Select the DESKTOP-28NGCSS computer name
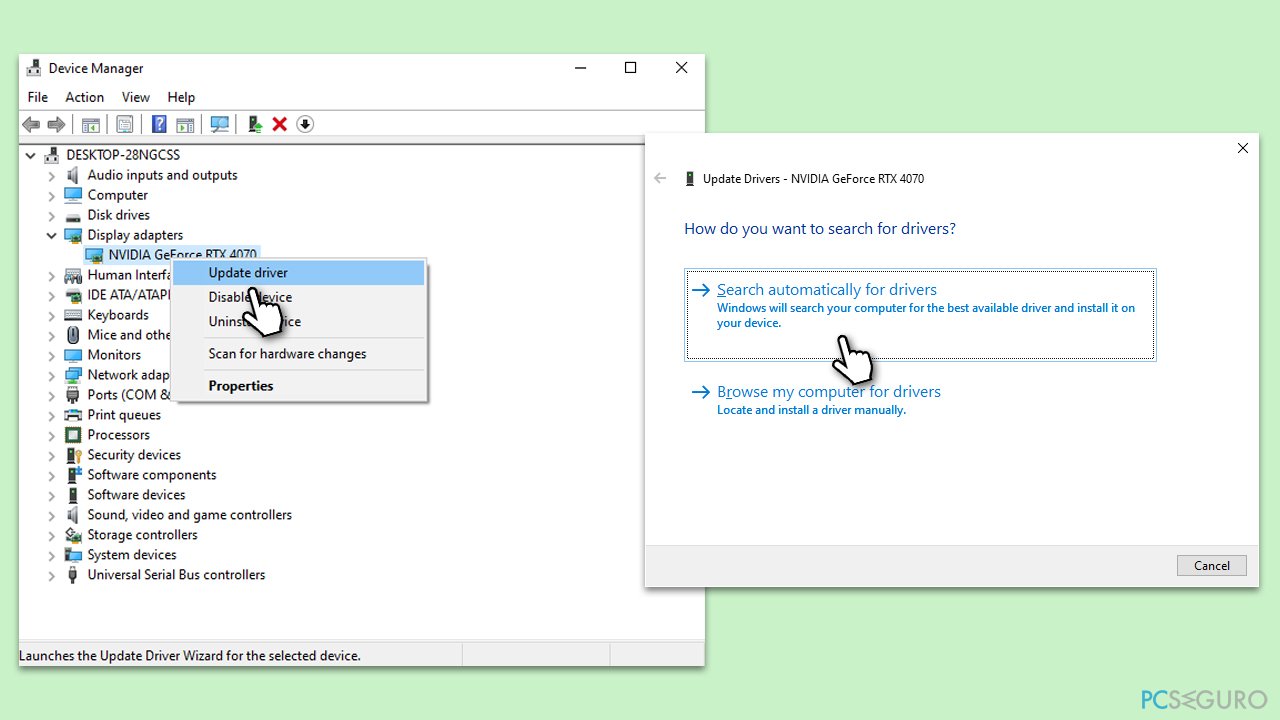Image resolution: width=1280 pixels, height=720 pixels. point(123,155)
